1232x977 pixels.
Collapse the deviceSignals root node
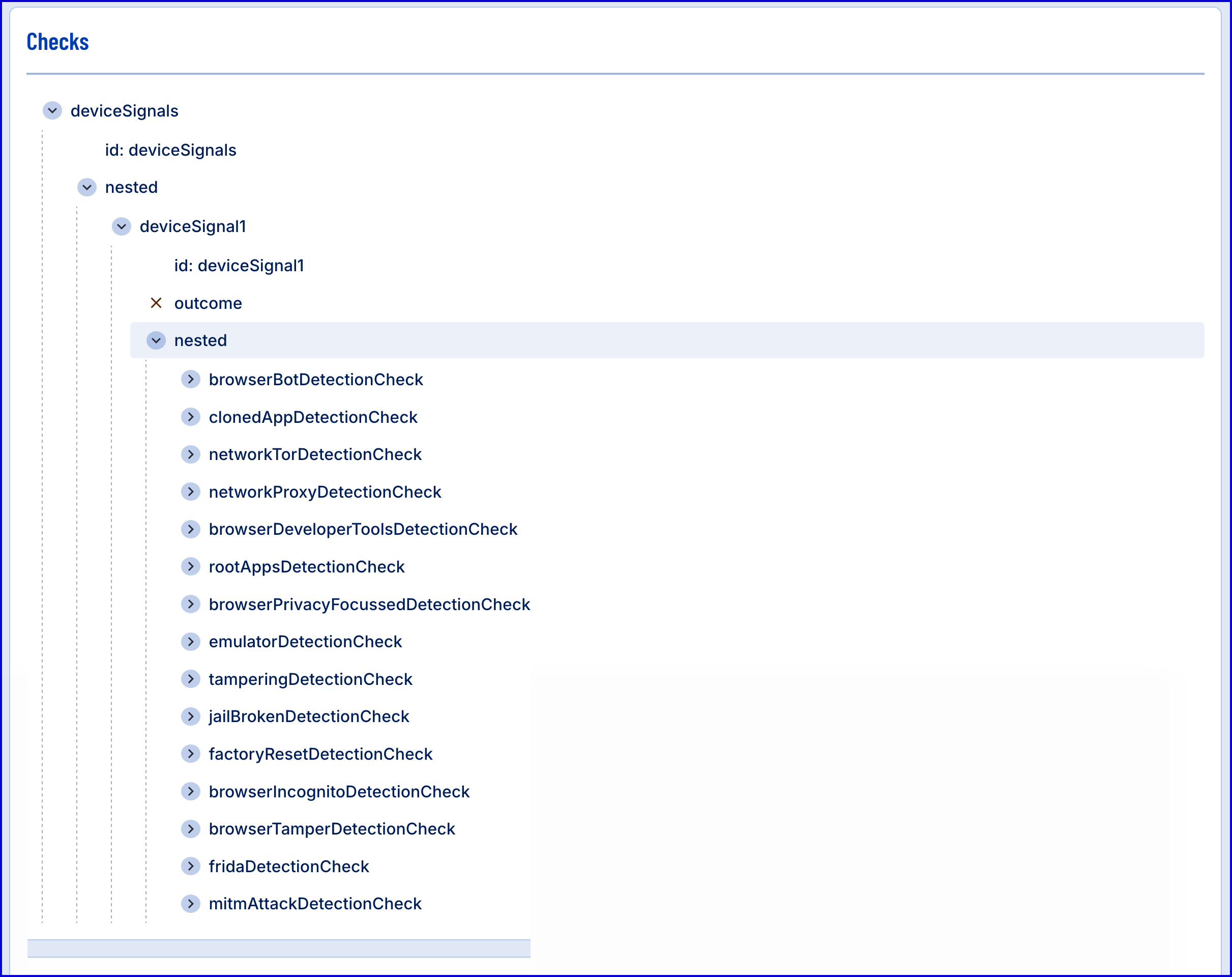[52, 110]
